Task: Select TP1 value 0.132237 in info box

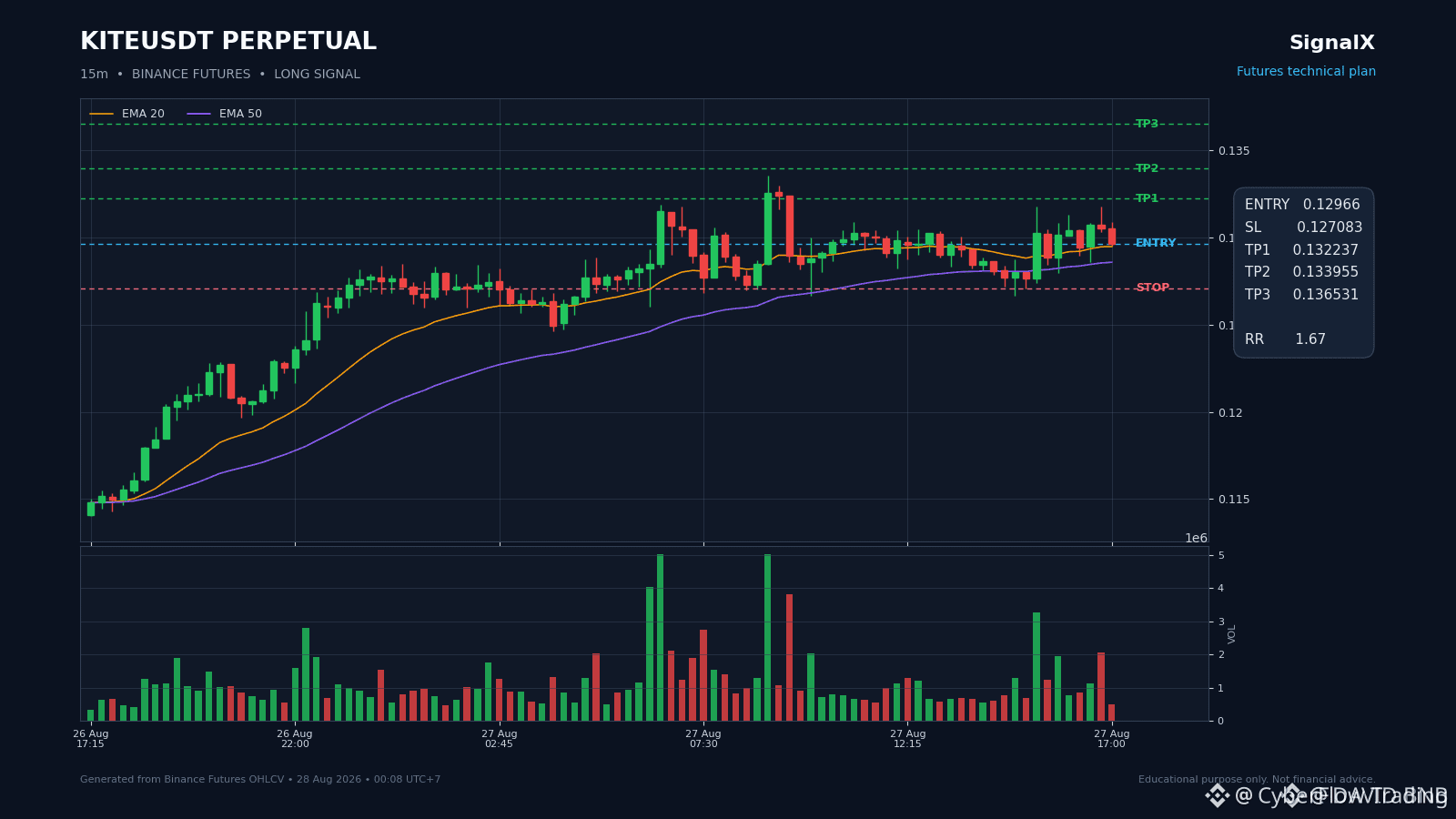Action: point(1326,250)
